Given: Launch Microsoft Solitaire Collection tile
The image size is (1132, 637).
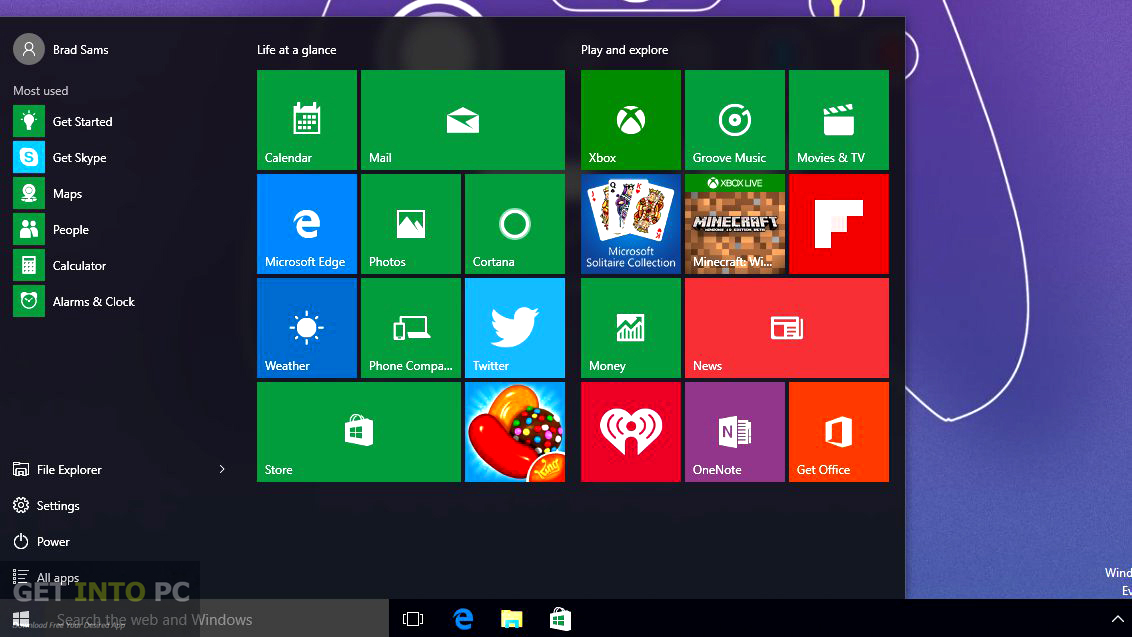Looking at the screenshot, I should (631, 224).
